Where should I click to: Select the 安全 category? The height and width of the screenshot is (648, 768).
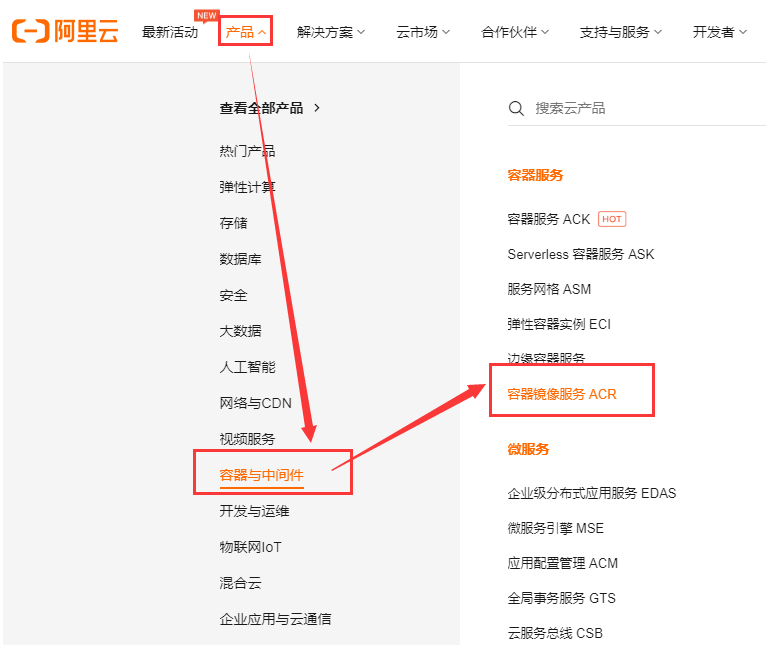click(x=234, y=295)
